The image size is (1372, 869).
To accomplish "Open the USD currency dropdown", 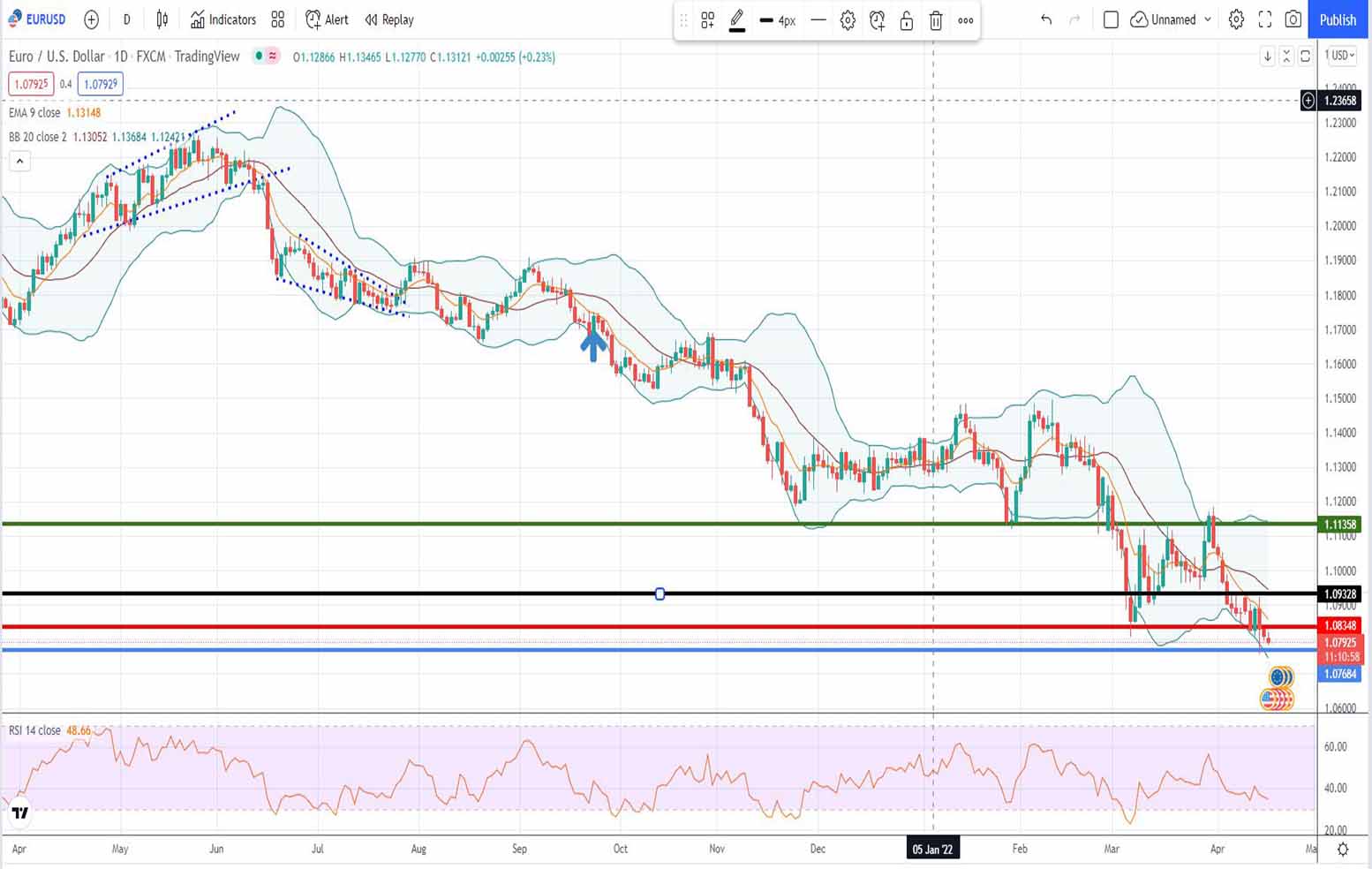I will [1340, 56].
